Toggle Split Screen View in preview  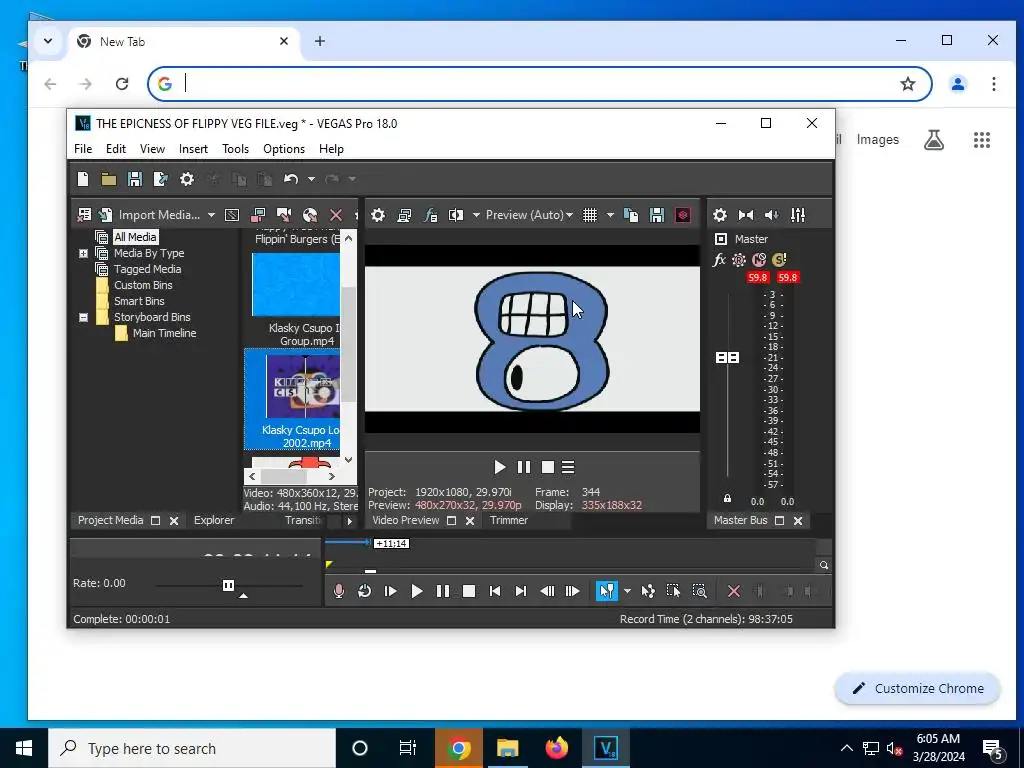[x=456, y=215]
